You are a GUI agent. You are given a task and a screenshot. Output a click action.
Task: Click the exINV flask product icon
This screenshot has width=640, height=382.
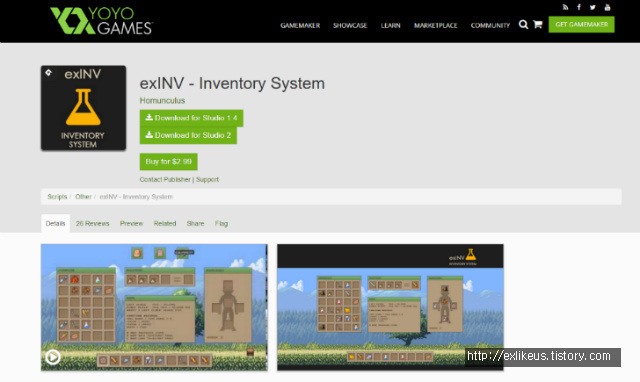tap(83, 108)
